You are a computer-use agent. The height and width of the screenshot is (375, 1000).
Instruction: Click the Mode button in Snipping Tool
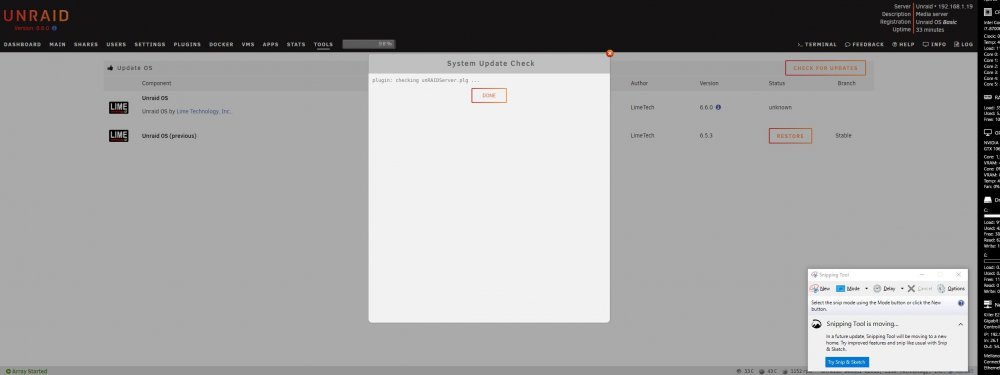[x=848, y=288]
